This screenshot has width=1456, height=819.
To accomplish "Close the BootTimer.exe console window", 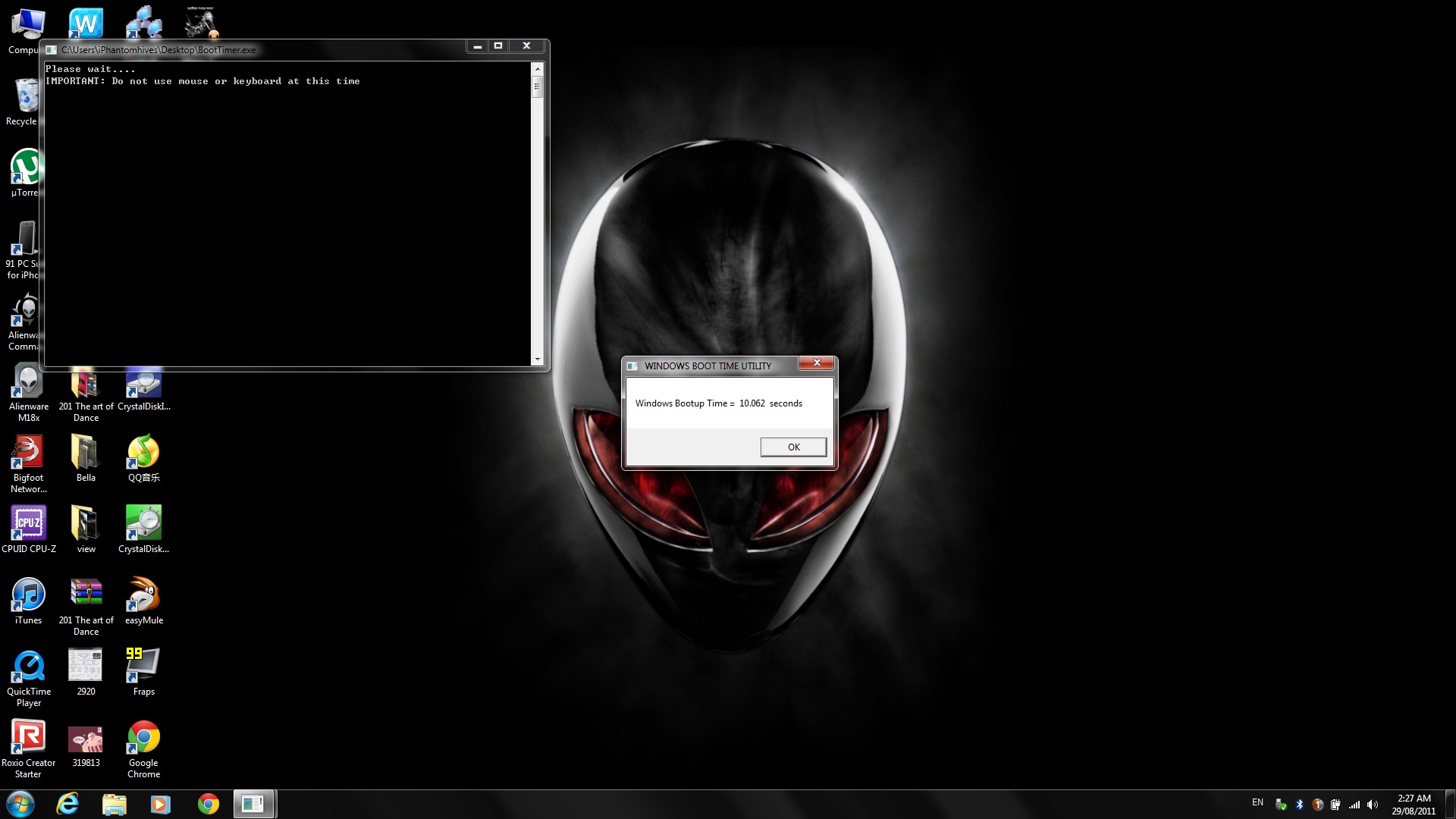I will [526, 46].
